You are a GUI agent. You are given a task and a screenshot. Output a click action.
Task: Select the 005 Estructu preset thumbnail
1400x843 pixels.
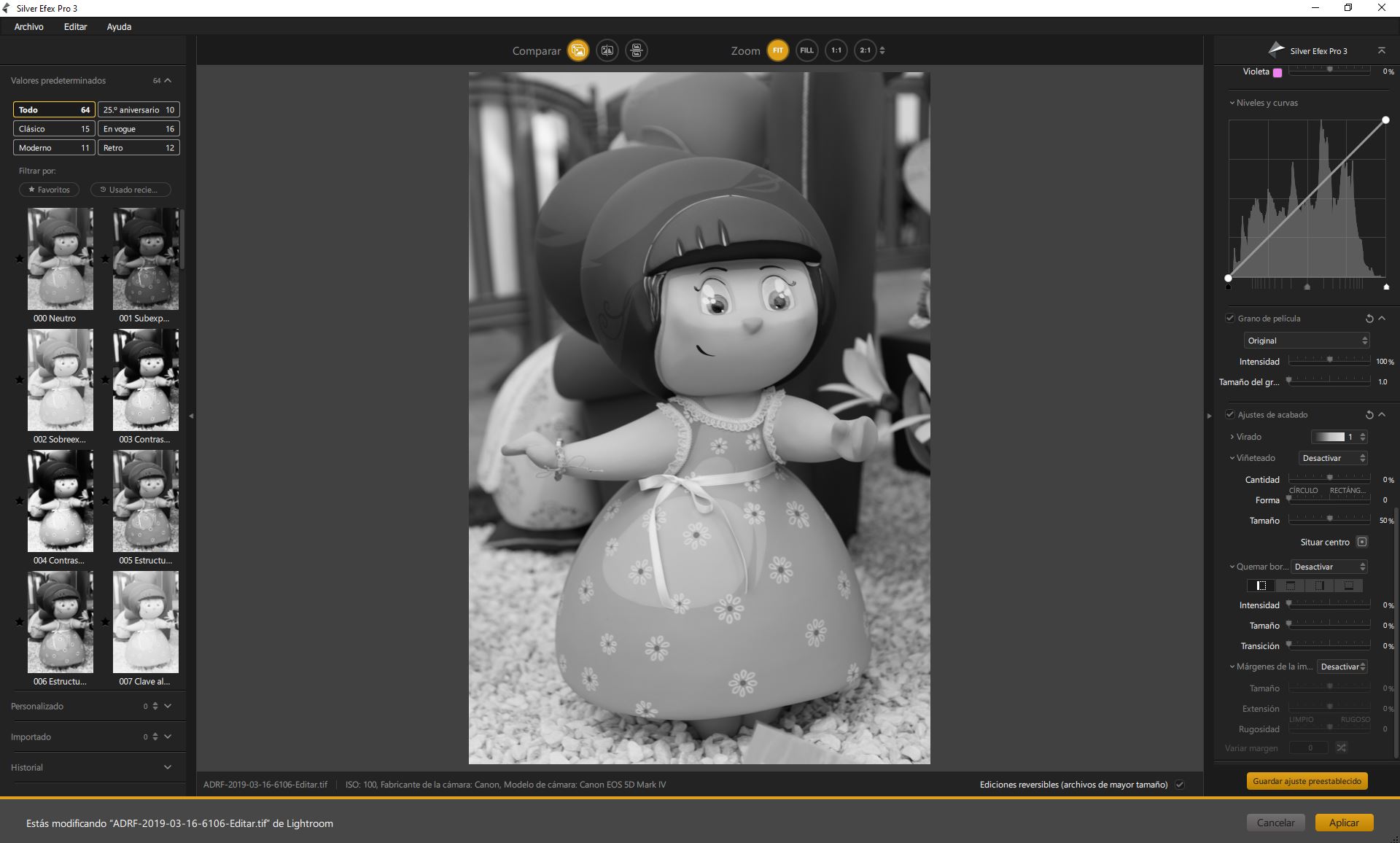pos(146,501)
